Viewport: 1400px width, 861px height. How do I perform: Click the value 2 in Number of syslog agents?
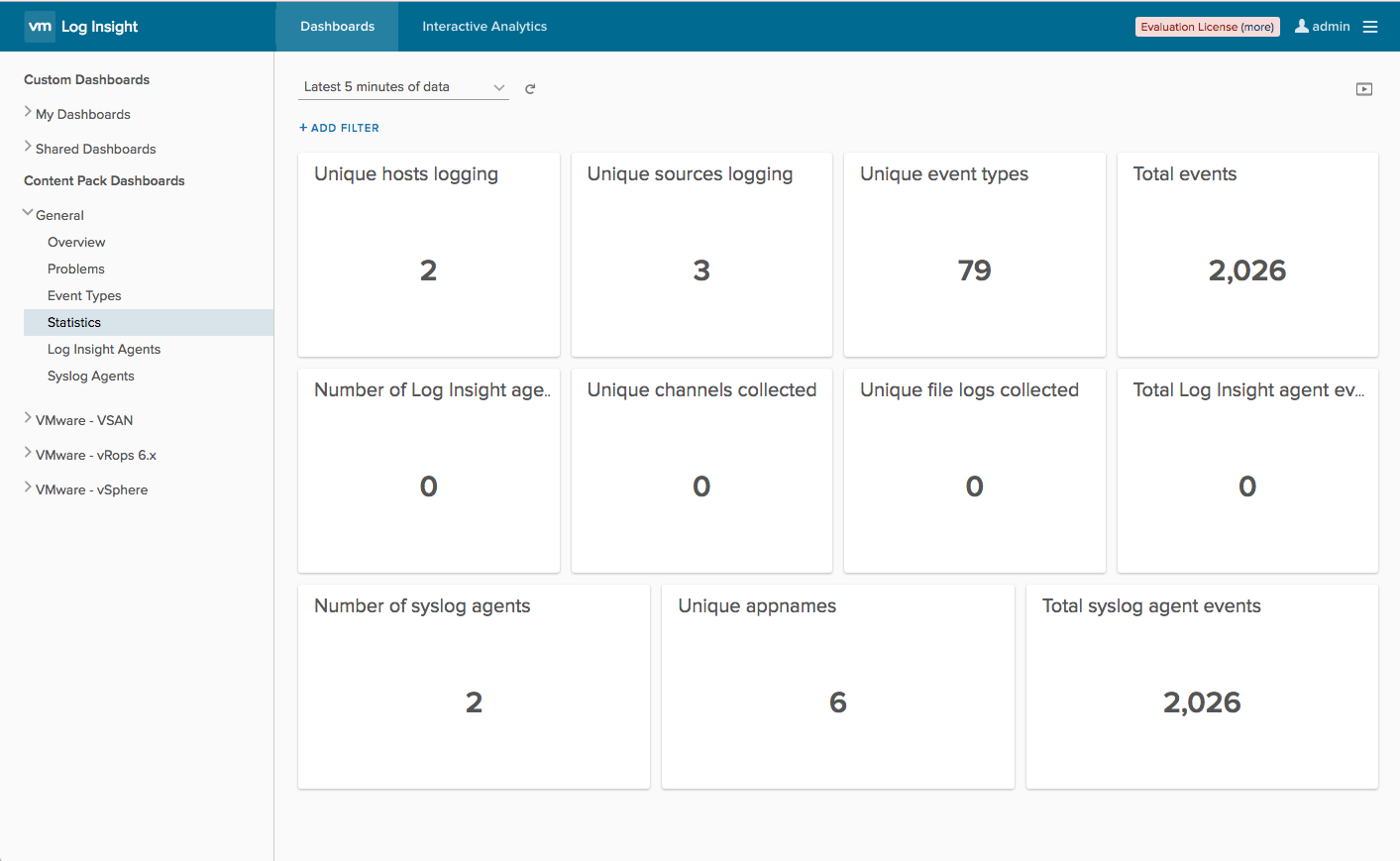point(474,702)
